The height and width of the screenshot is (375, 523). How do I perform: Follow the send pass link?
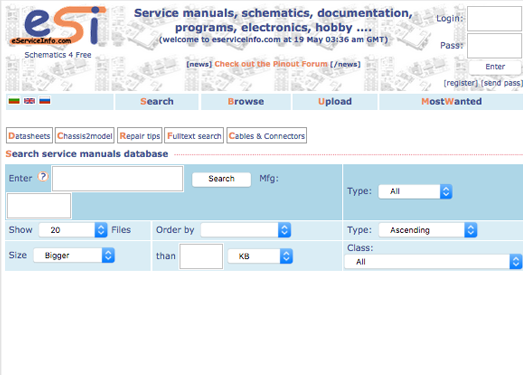(x=502, y=83)
